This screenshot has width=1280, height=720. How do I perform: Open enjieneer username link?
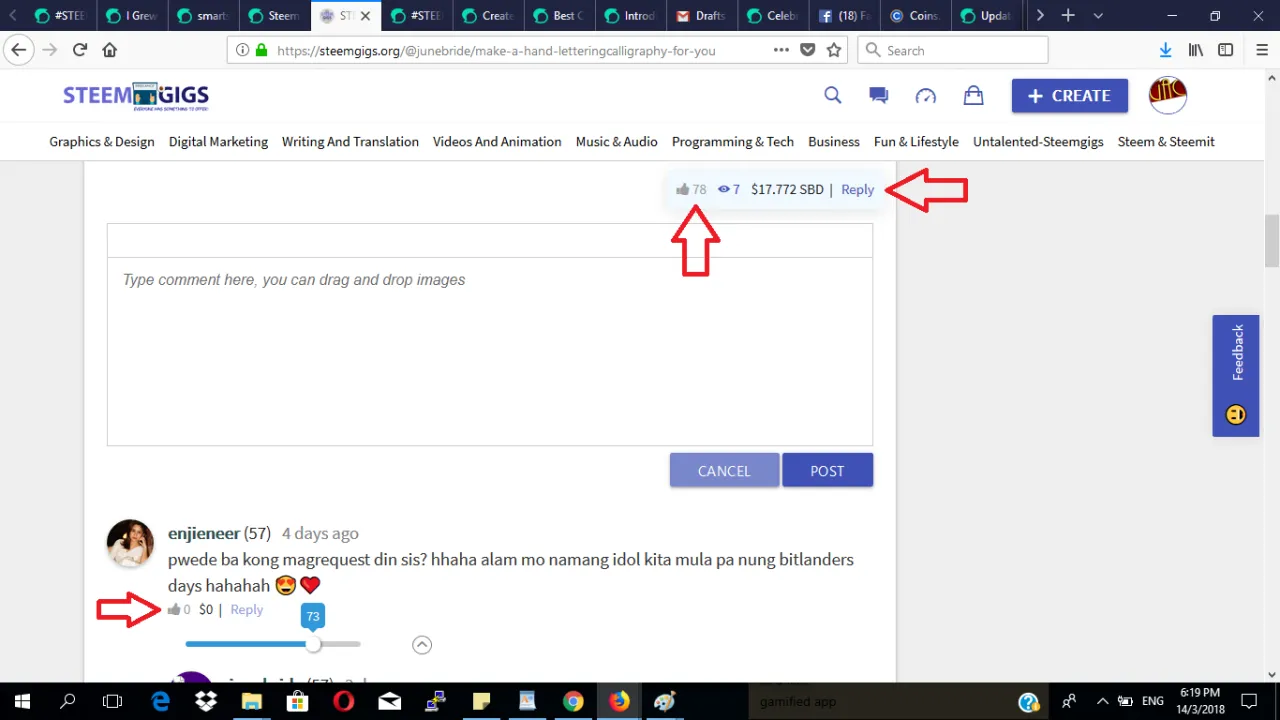click(204, 533)
